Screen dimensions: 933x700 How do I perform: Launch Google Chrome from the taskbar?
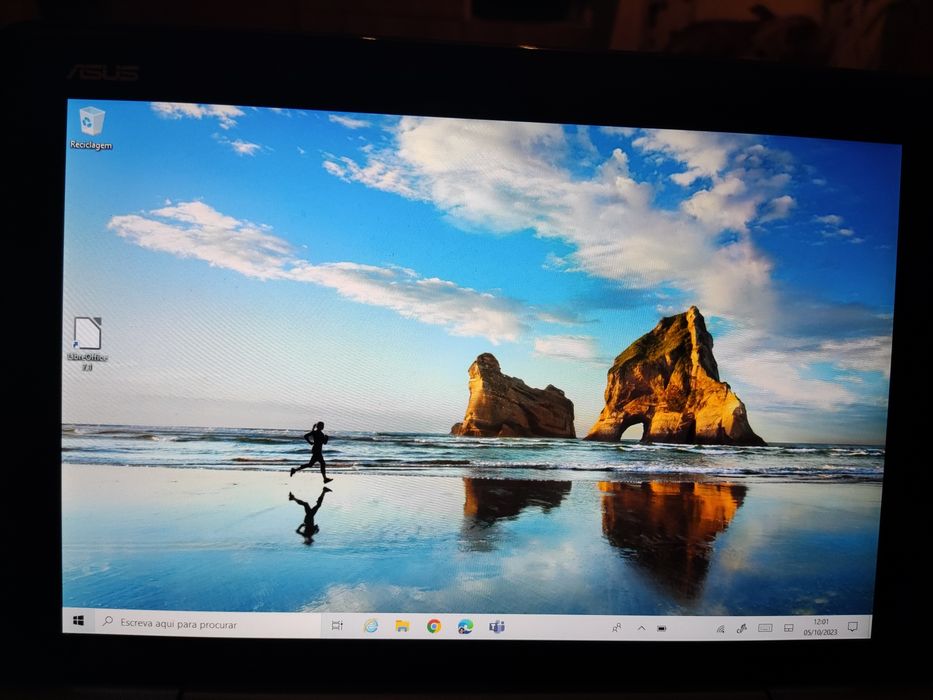(434, 626)
